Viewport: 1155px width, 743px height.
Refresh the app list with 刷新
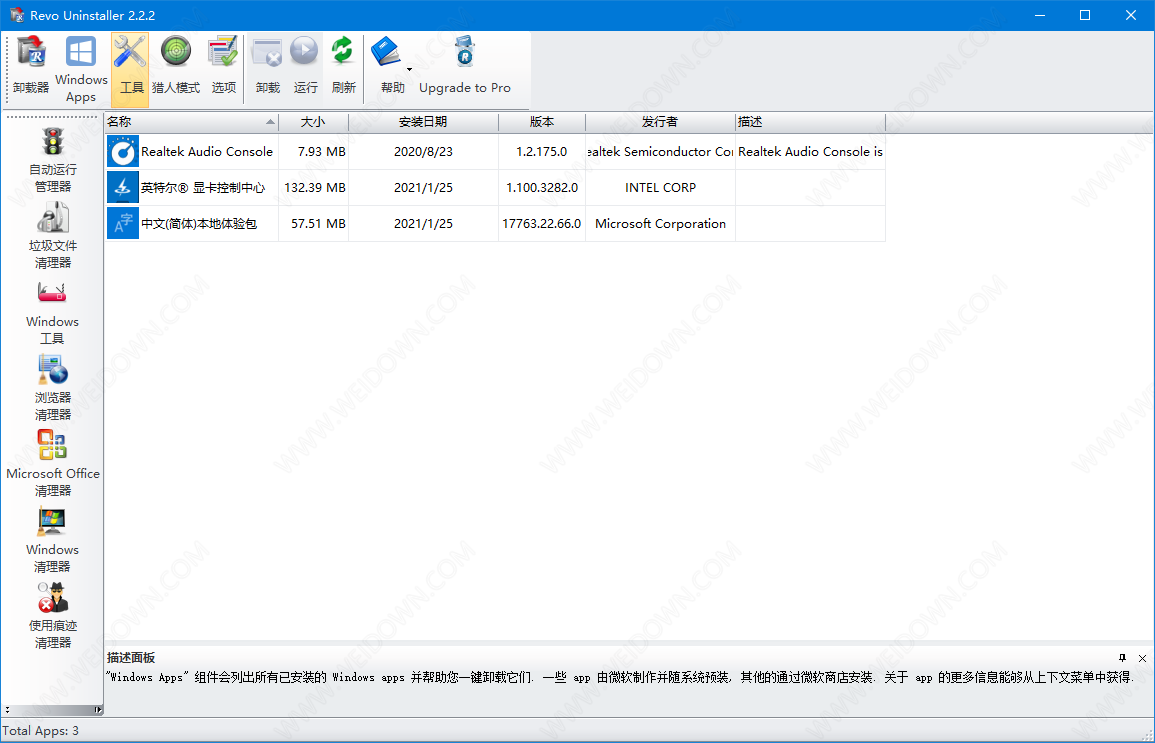tap(343, 66)
